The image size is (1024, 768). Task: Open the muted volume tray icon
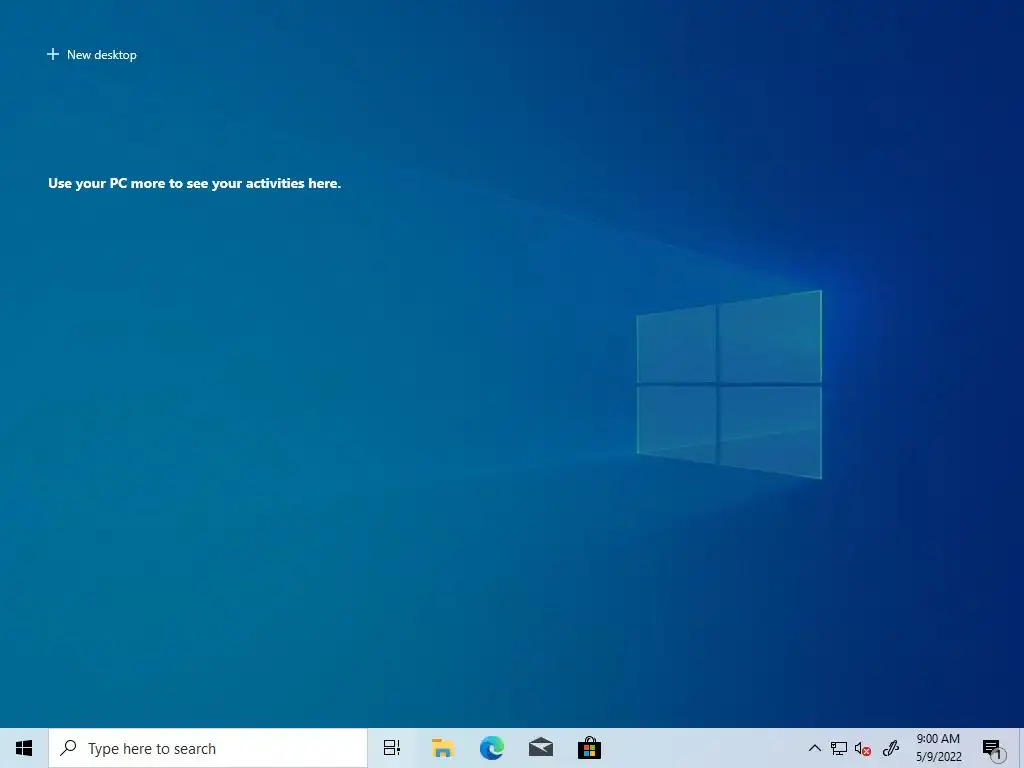pos(863,748)
